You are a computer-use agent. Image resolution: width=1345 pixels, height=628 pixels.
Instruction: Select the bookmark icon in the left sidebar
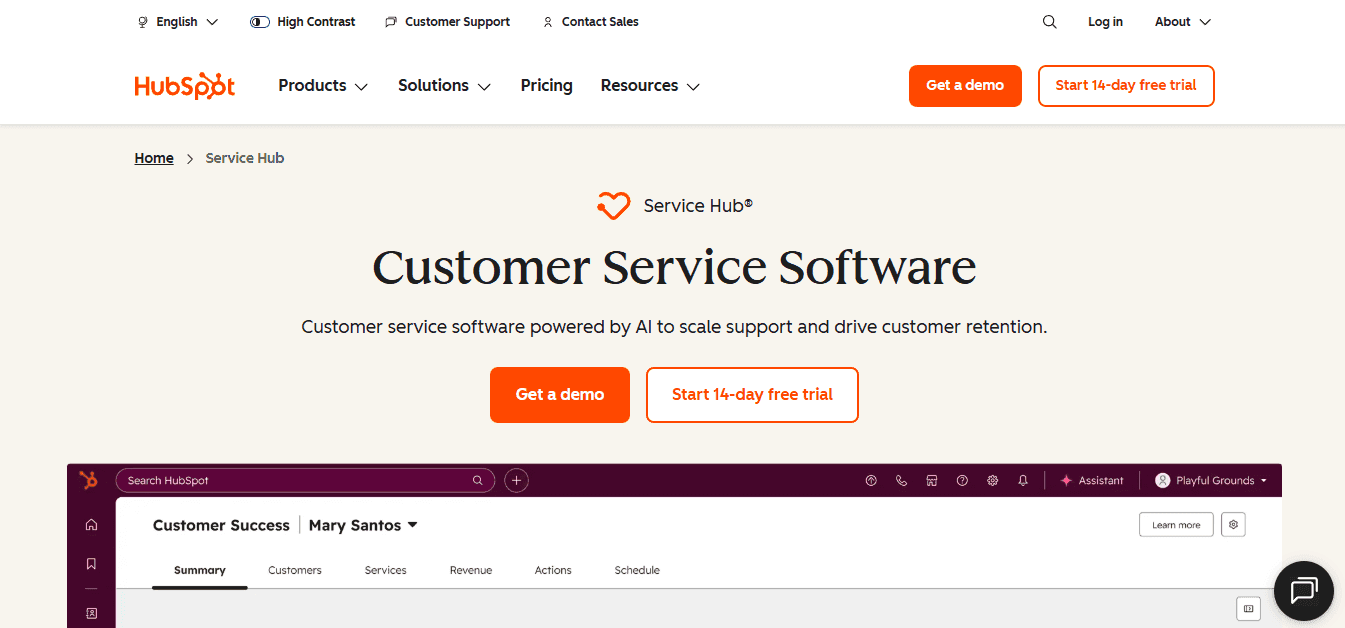click(x=91, y=562)
